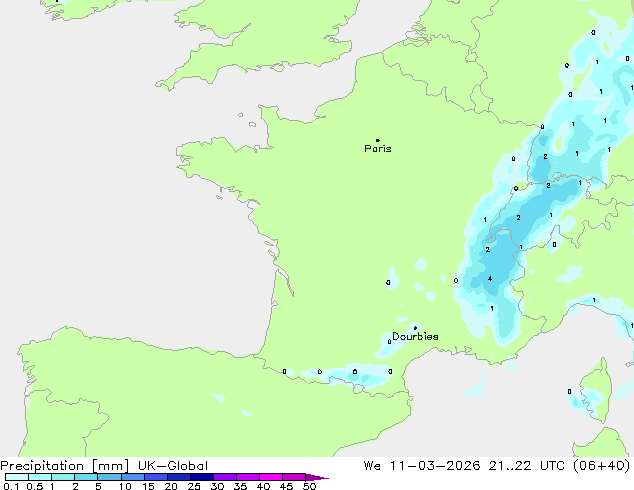Pick the 2–5 mm legend swatch

click(x=86, y=477)
